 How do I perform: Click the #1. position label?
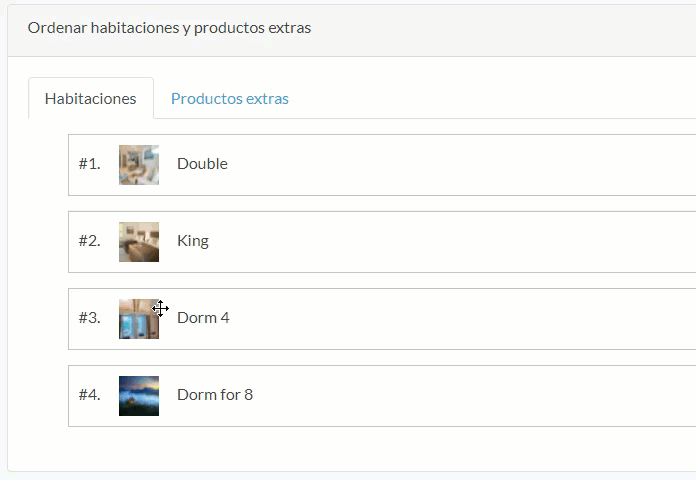click(x=90, y=164)
